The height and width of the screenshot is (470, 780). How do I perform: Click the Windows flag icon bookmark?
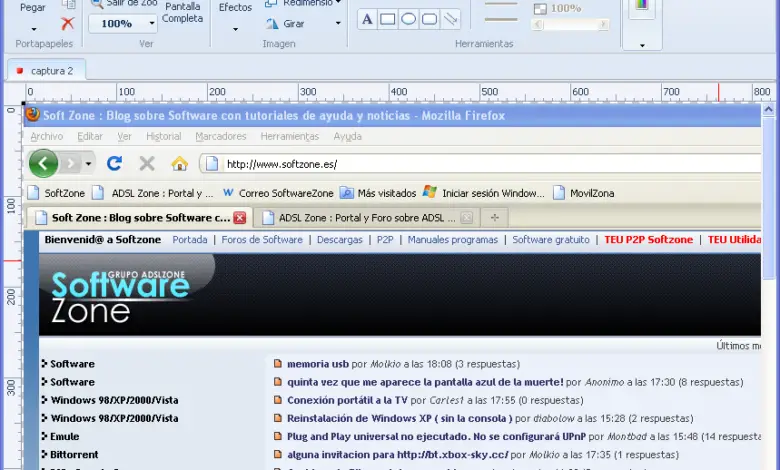coord(430,192)
